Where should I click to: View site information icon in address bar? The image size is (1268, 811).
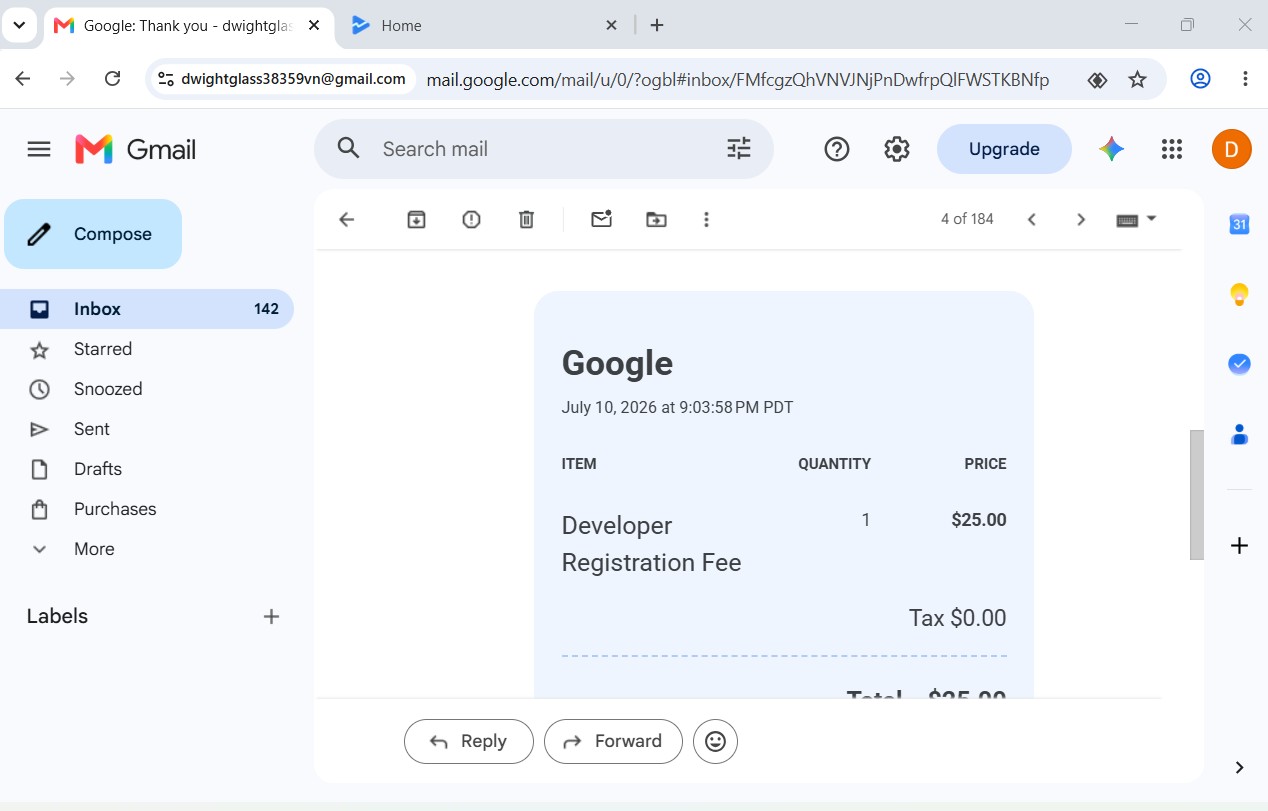165,79
